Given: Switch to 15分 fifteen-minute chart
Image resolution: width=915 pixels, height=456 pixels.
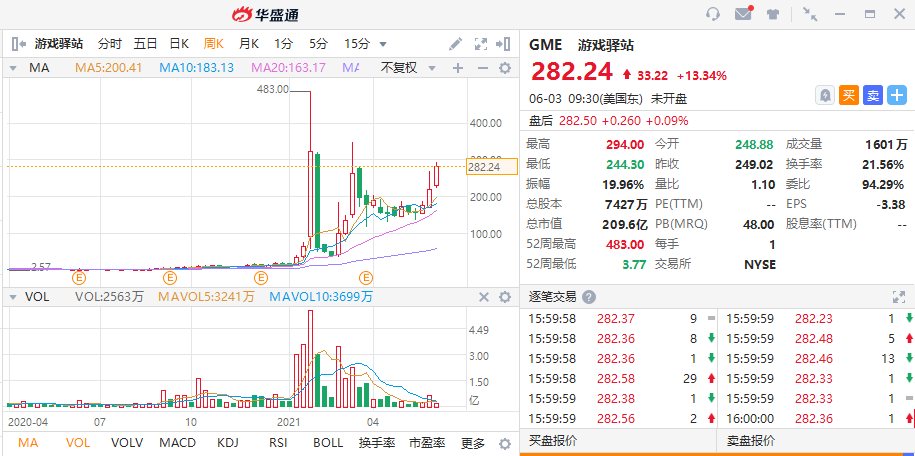Looking at the screenshot, I should coord(357,44).
